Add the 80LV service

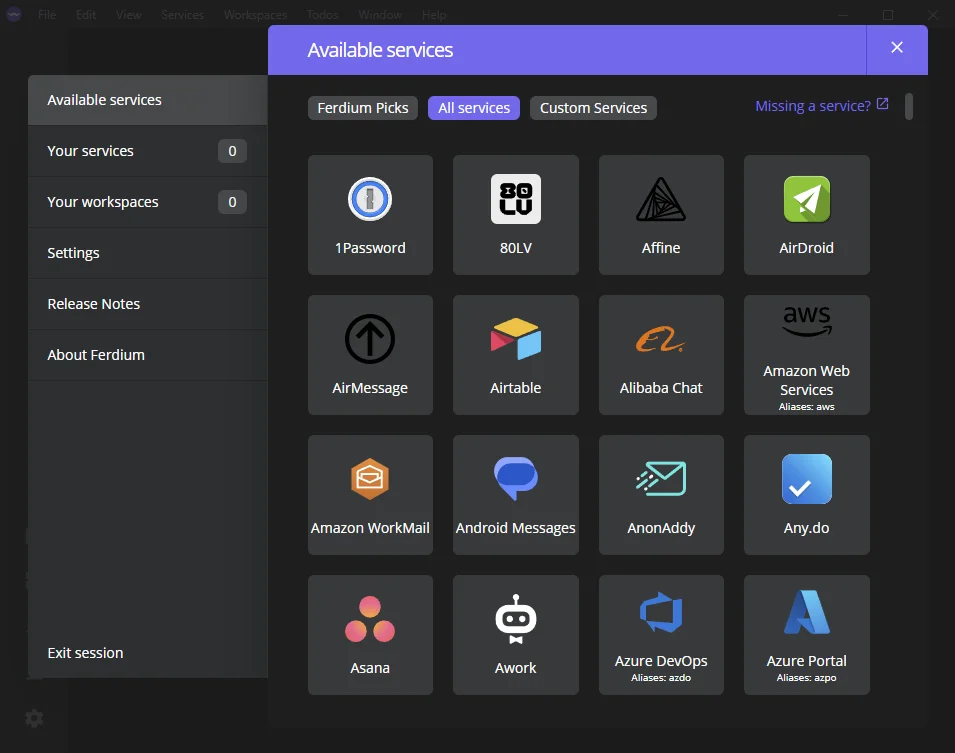(515, 214)
